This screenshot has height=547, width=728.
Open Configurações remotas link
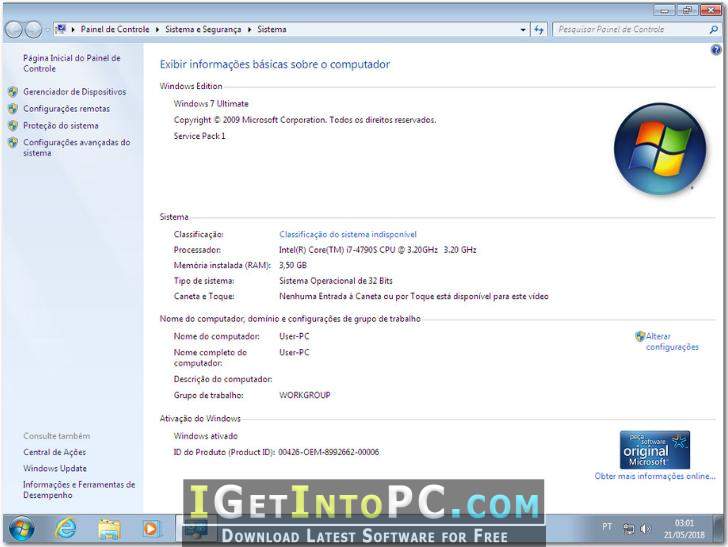66,109
